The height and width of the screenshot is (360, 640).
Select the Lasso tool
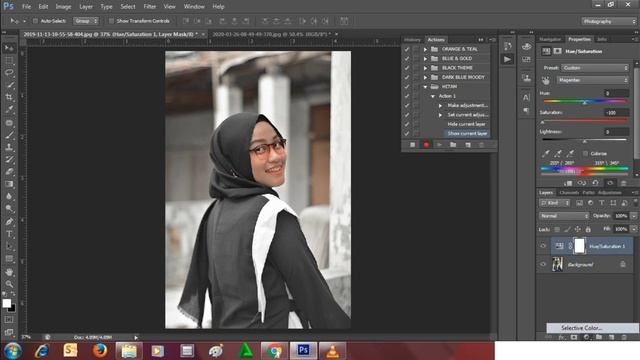coord(9,73)
